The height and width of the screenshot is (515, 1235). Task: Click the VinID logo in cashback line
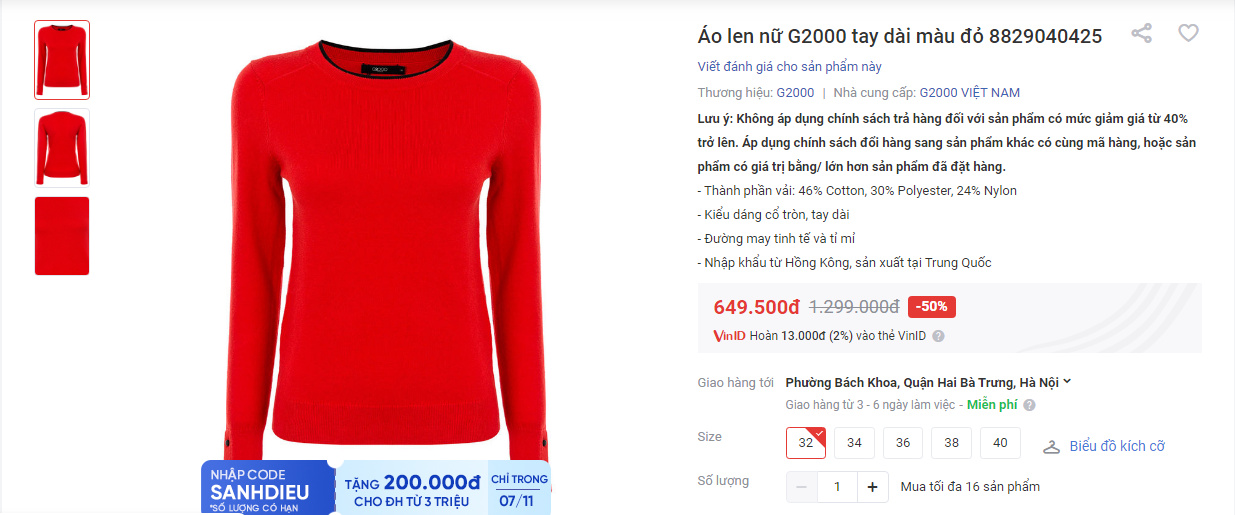[x=730, y=336]
